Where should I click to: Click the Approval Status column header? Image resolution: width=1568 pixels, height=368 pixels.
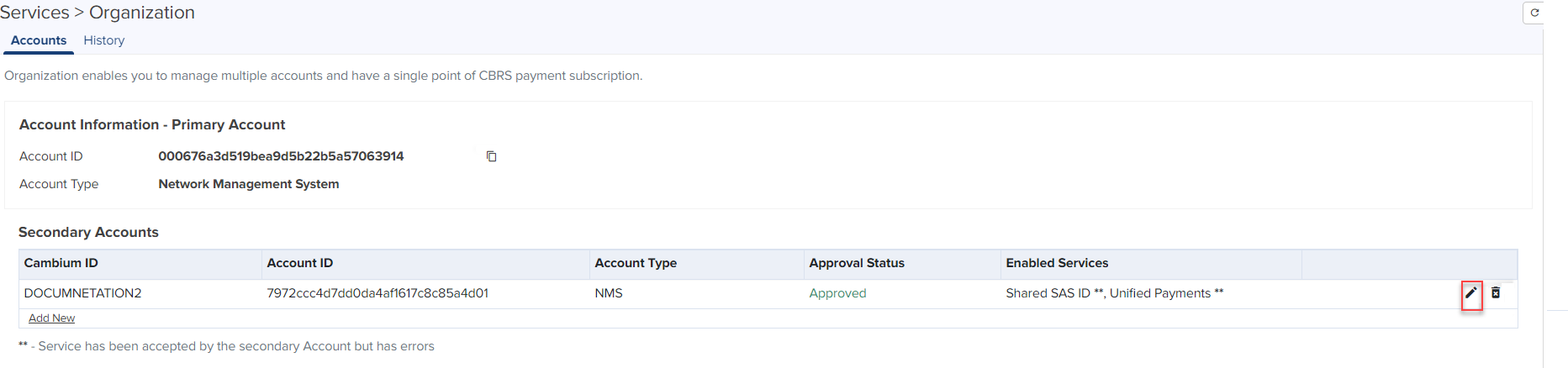click(x=857, y=263)
